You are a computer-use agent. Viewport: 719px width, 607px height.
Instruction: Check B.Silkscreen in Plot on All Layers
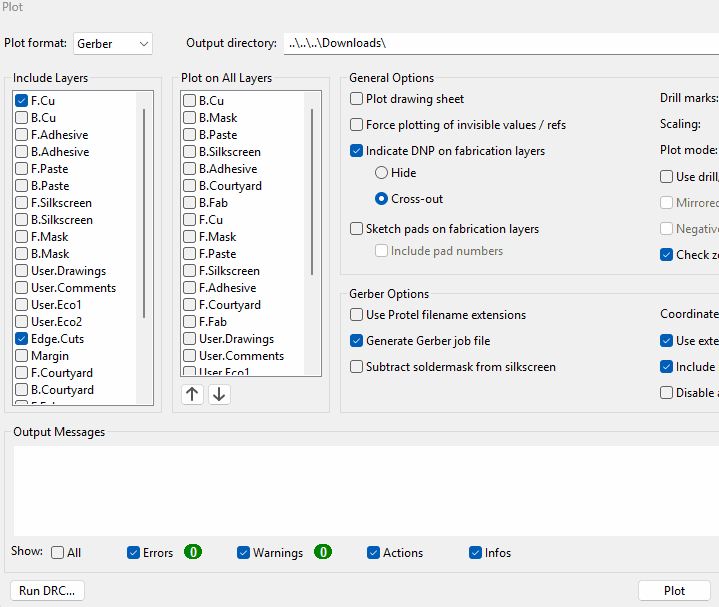click(x=189, y=152)
